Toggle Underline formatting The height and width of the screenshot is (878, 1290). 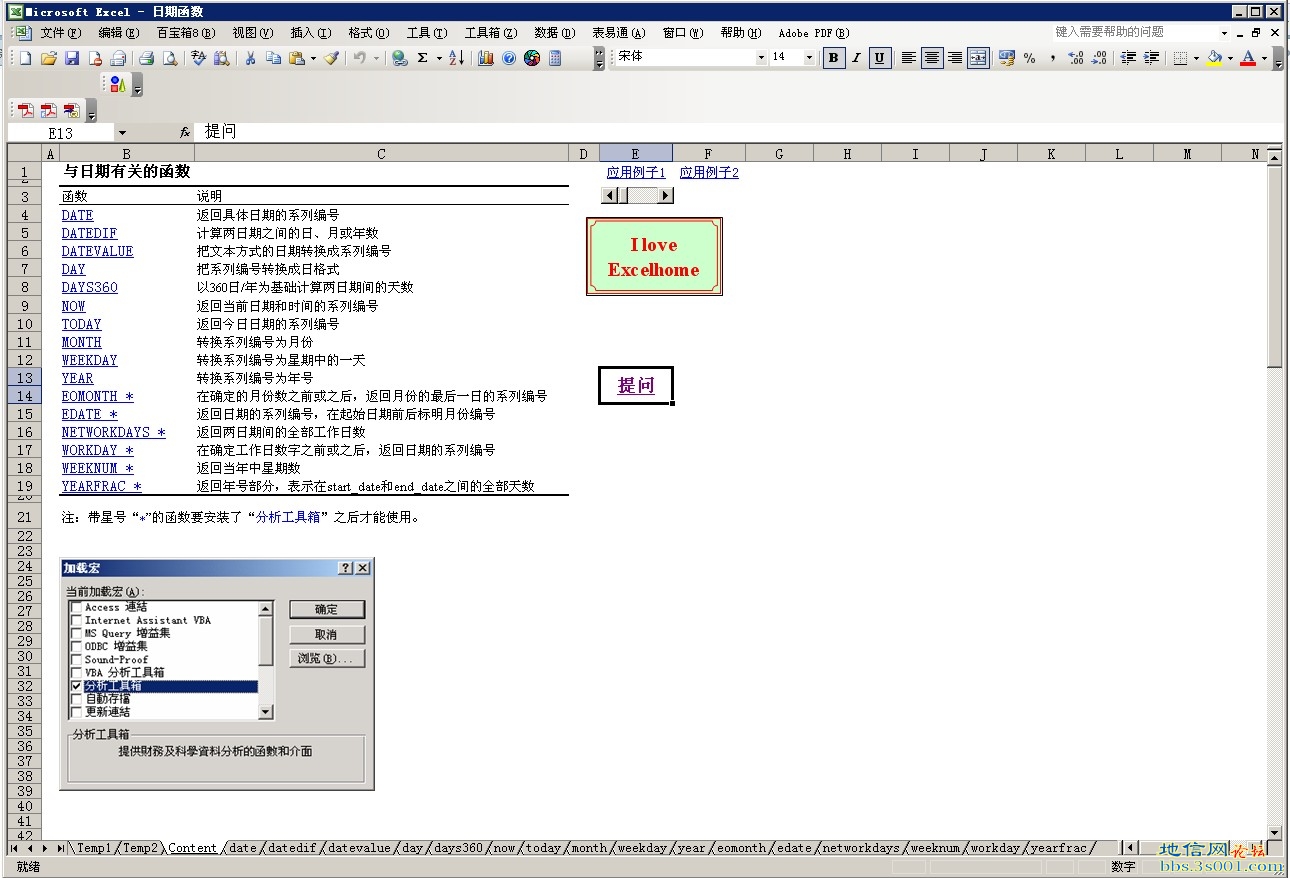pyautogui.click(x=879, y=57)
